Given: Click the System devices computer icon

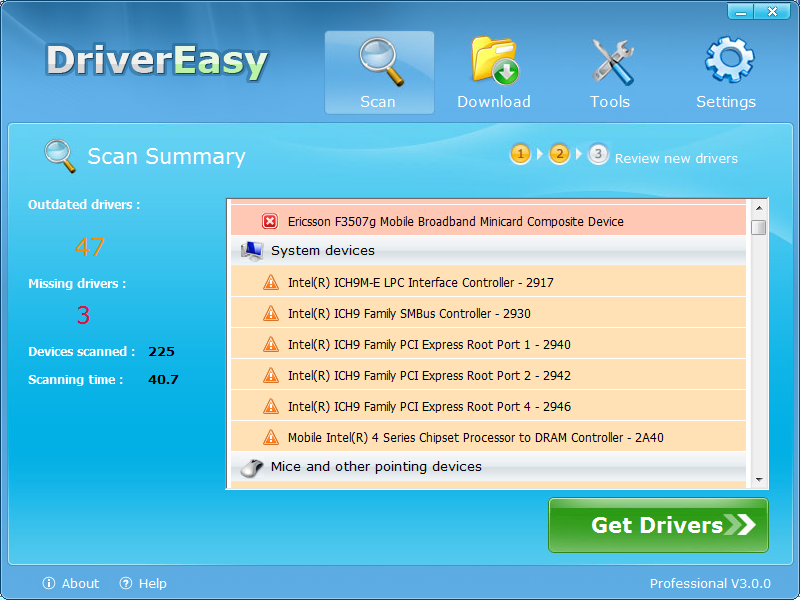Looking at the screenshot, I should point(252,251).
